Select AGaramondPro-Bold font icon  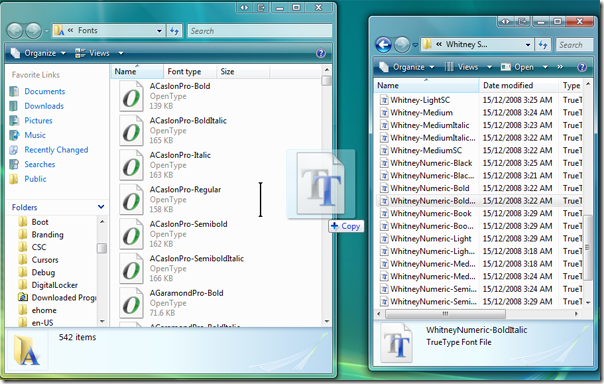[131, 303]
